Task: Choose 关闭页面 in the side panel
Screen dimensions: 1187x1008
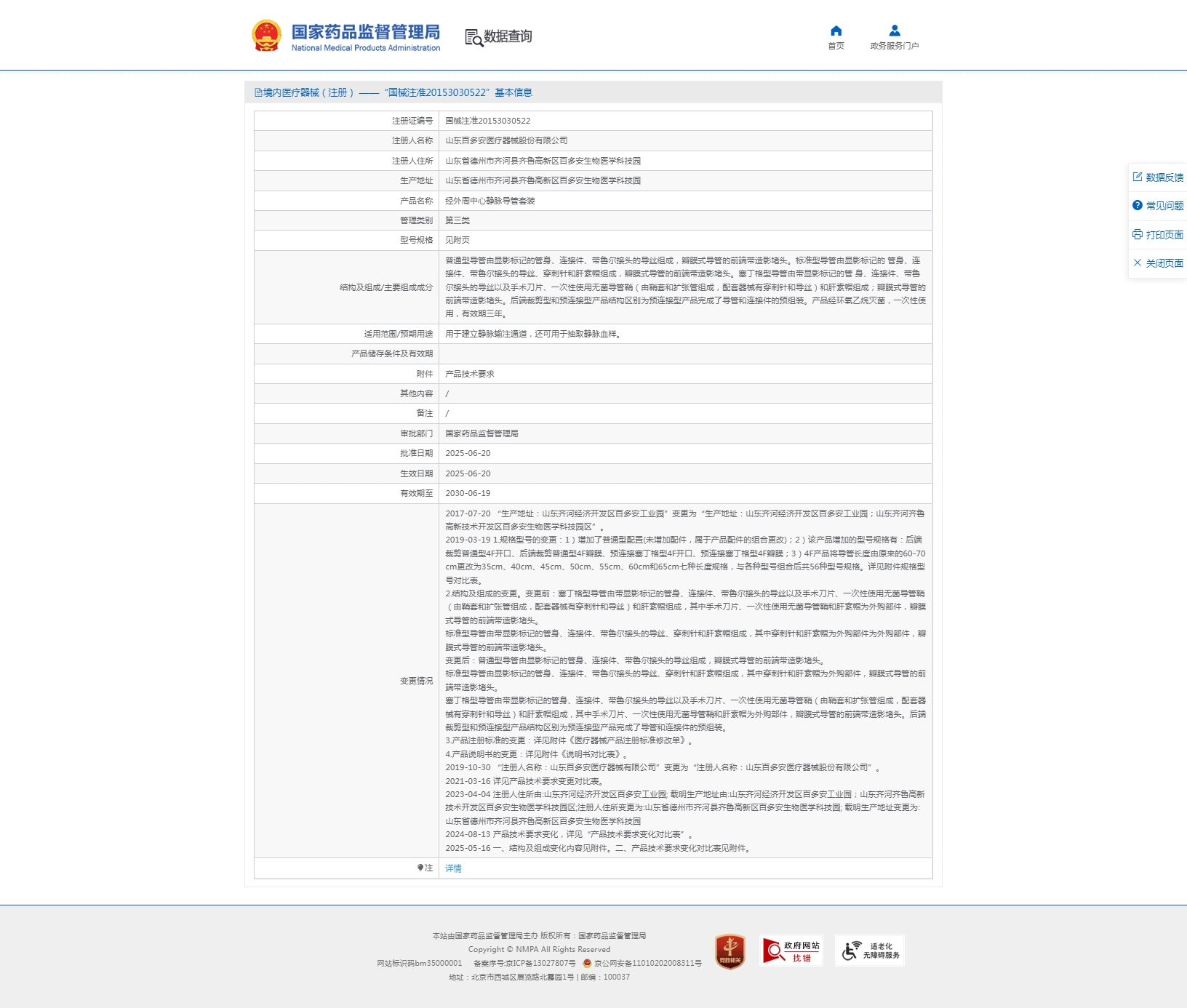Action: point(1164,263)
